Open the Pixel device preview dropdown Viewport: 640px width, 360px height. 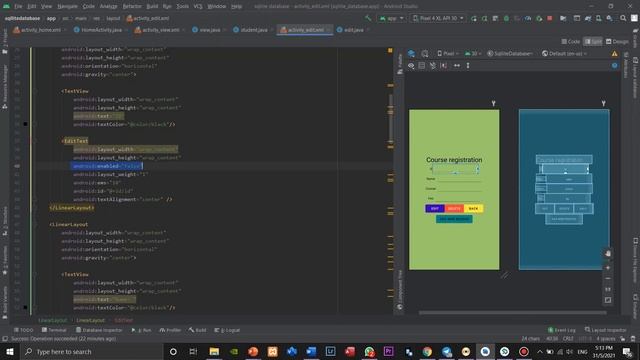point(447,53)
